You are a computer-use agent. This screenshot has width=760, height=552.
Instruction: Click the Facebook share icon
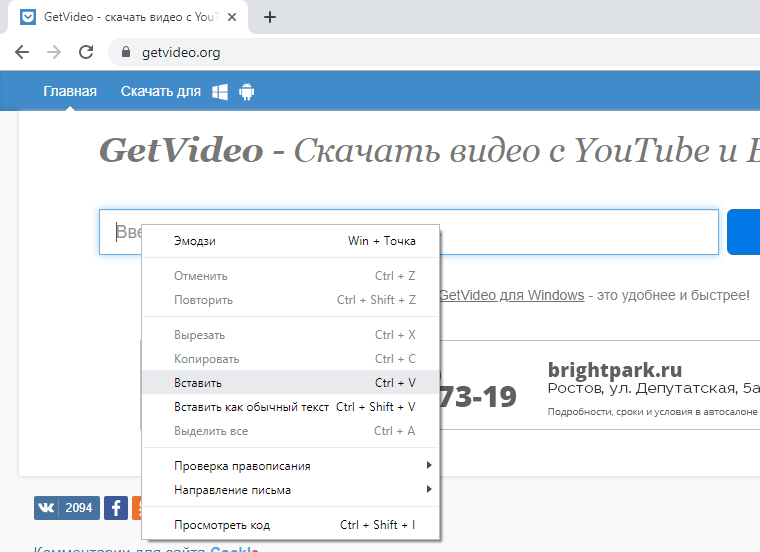pos(116,508)
